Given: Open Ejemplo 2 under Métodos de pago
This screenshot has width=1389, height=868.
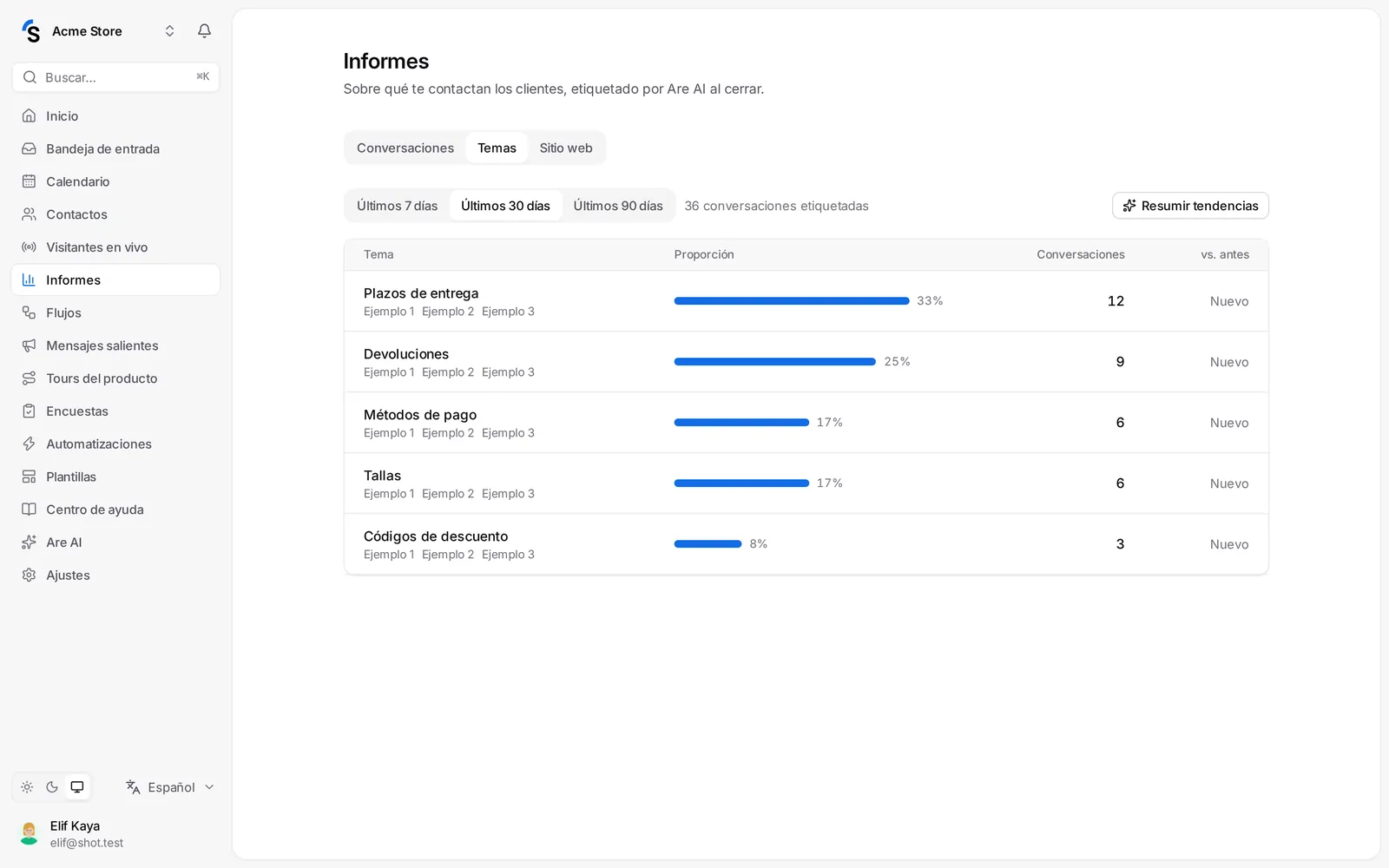Looking at the screenshot, I should [448, 433].
